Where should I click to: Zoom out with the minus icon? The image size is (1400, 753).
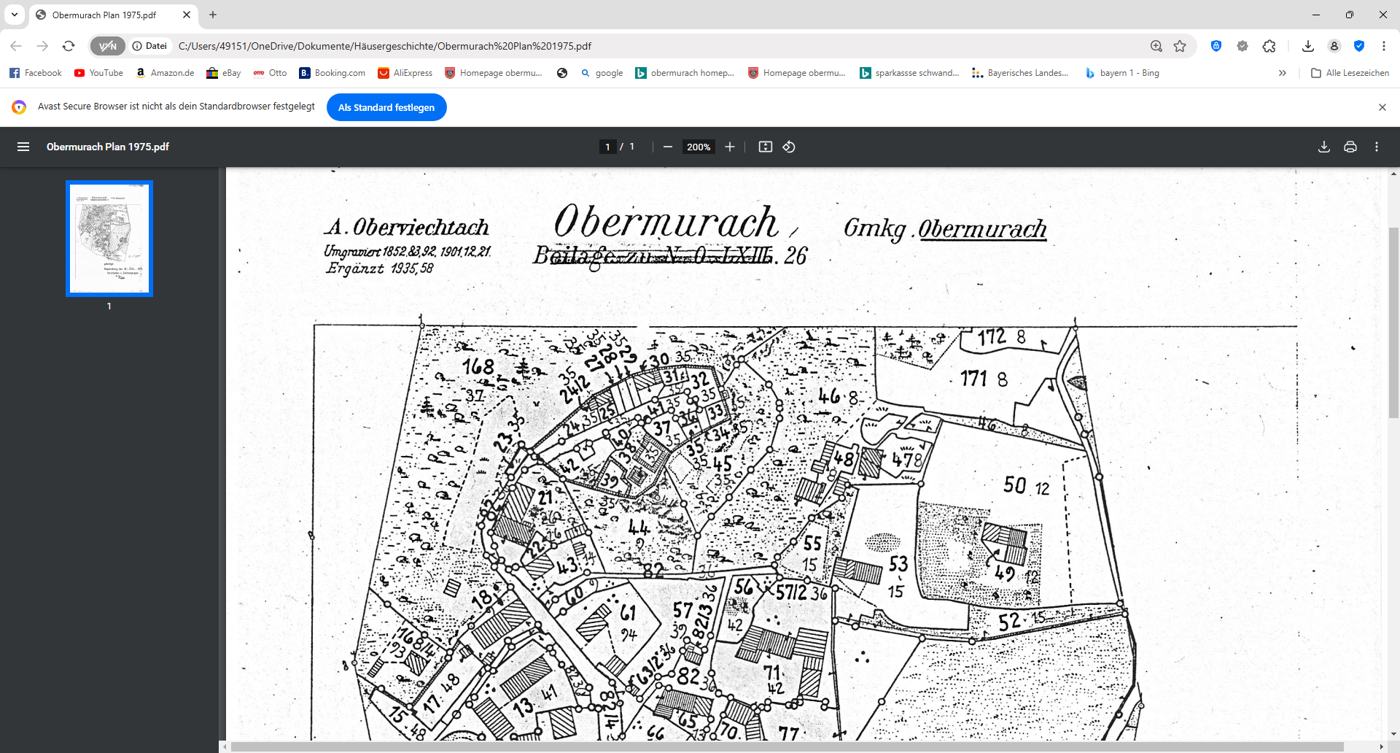point(668,147)
